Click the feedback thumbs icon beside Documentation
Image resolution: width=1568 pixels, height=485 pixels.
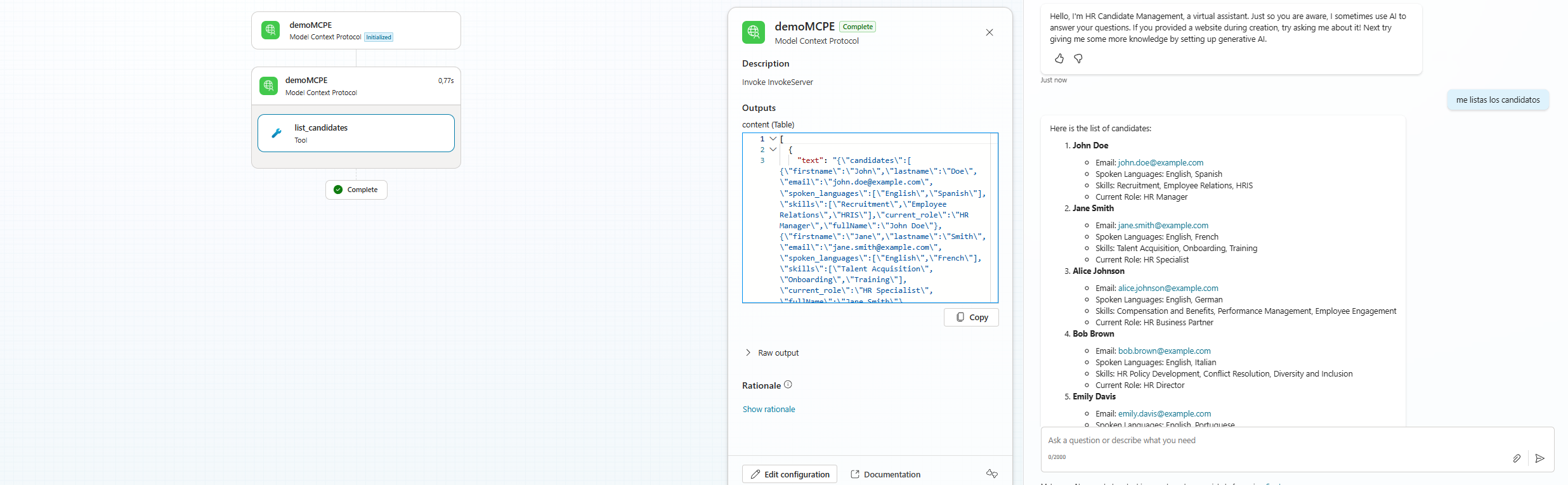[x=992, y=474]
